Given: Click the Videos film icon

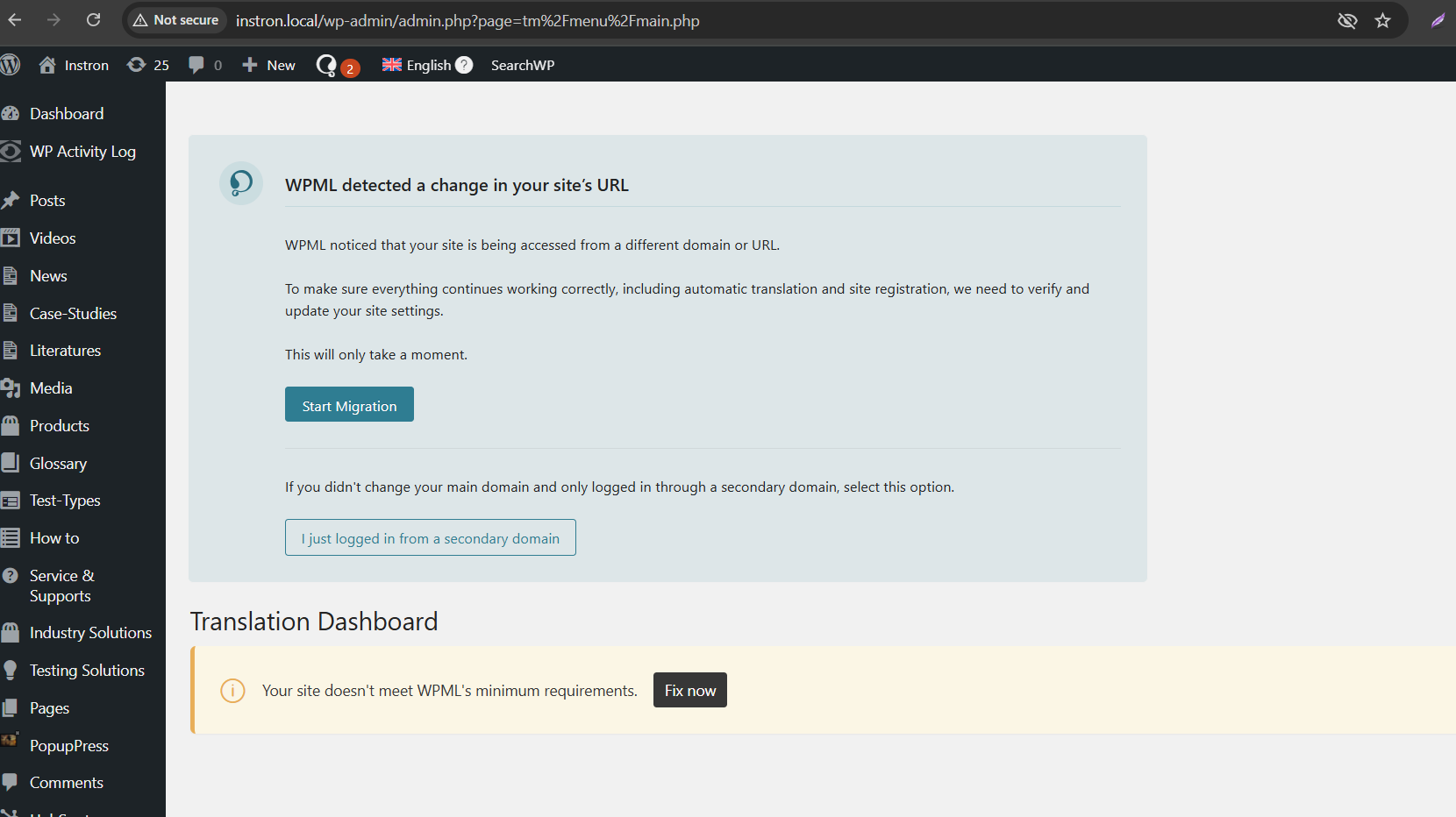Looking at the screenshot, I should point(11,238).
